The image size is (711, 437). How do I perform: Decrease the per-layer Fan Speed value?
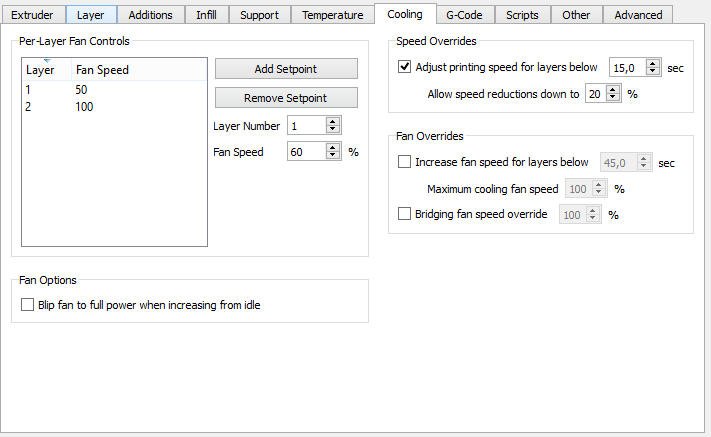tap(334, 156)
